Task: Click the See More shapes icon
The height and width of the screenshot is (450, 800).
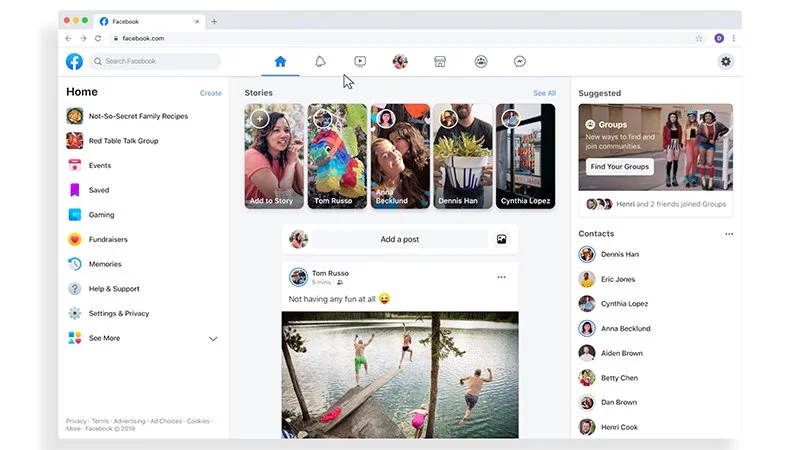Action: [x=74, y=338]
